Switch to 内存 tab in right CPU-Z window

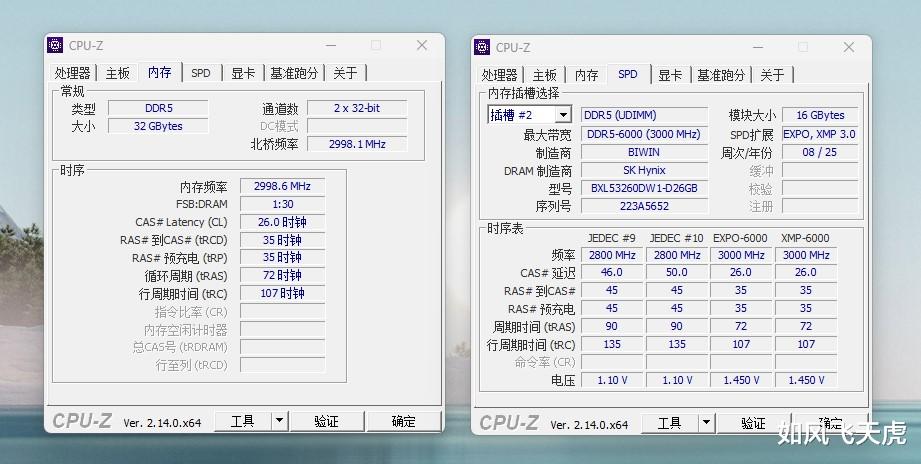click(x=587, y=75)
